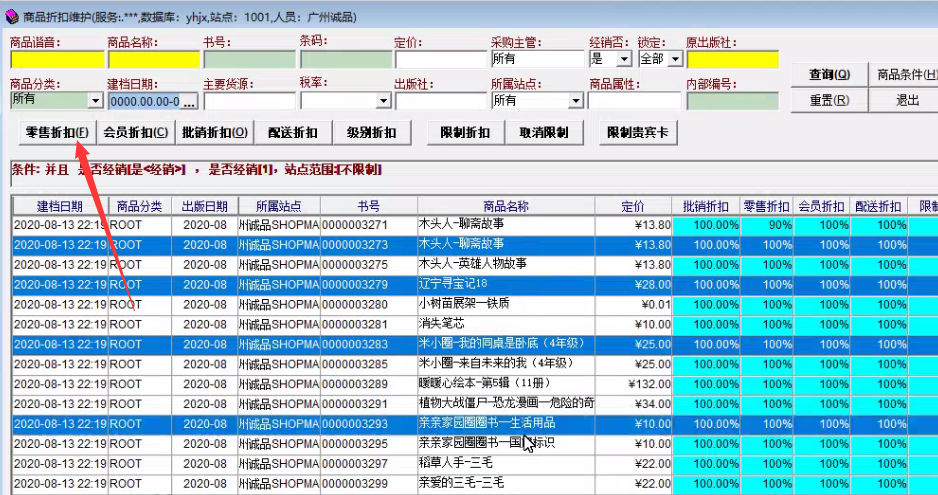
Task: Select the 亲爱的三毛-三毛 row
Action: point(473,484)
